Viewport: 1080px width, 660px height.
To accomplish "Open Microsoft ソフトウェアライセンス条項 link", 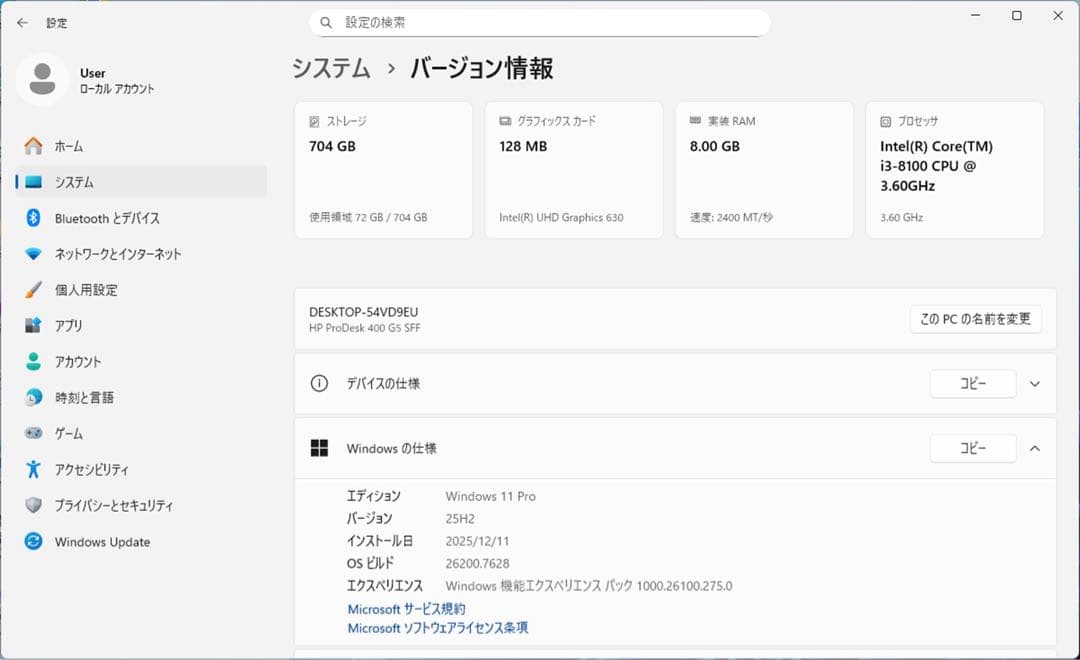I will 438,628.
